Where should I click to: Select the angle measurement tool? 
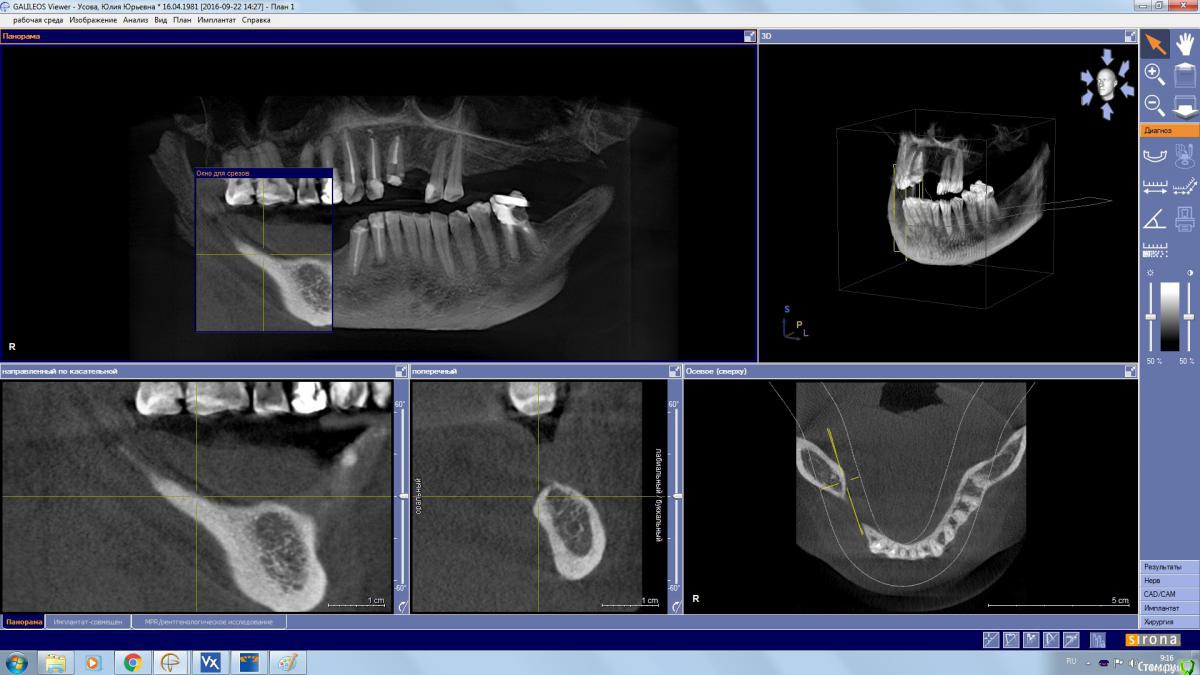[x=1154, y=218]
